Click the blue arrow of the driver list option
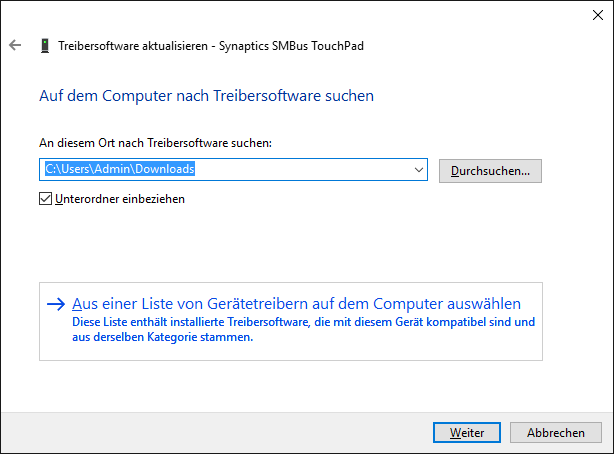The image size is (614, 454). 56,305
